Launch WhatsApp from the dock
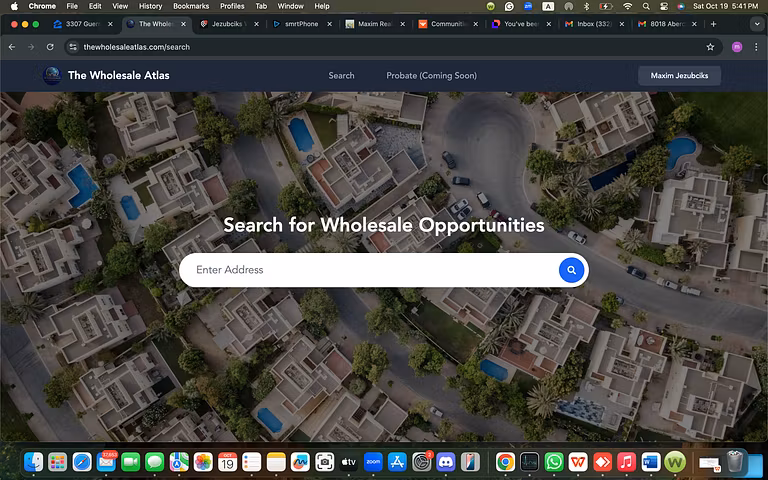This screenshot has width=768, height=480. 554,462
